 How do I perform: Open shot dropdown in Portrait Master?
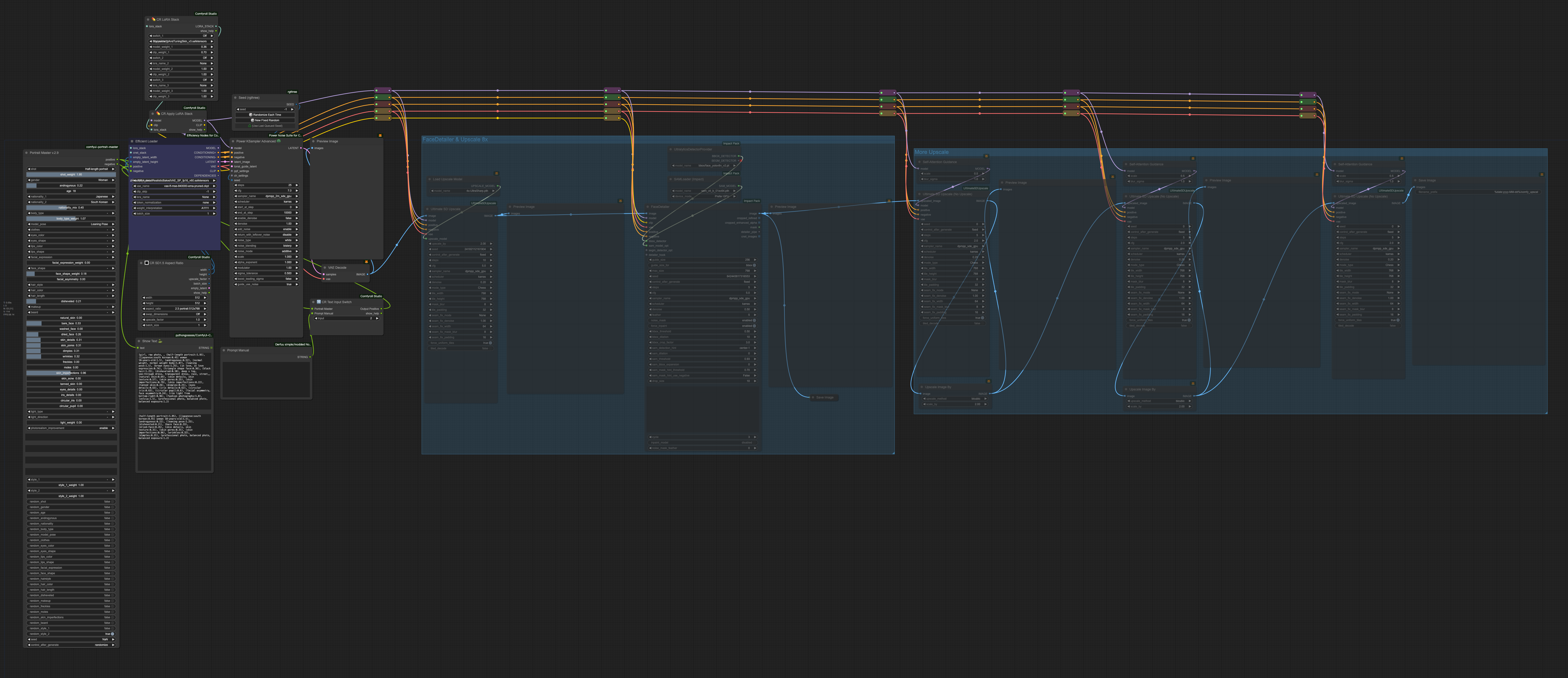[71, 169]
